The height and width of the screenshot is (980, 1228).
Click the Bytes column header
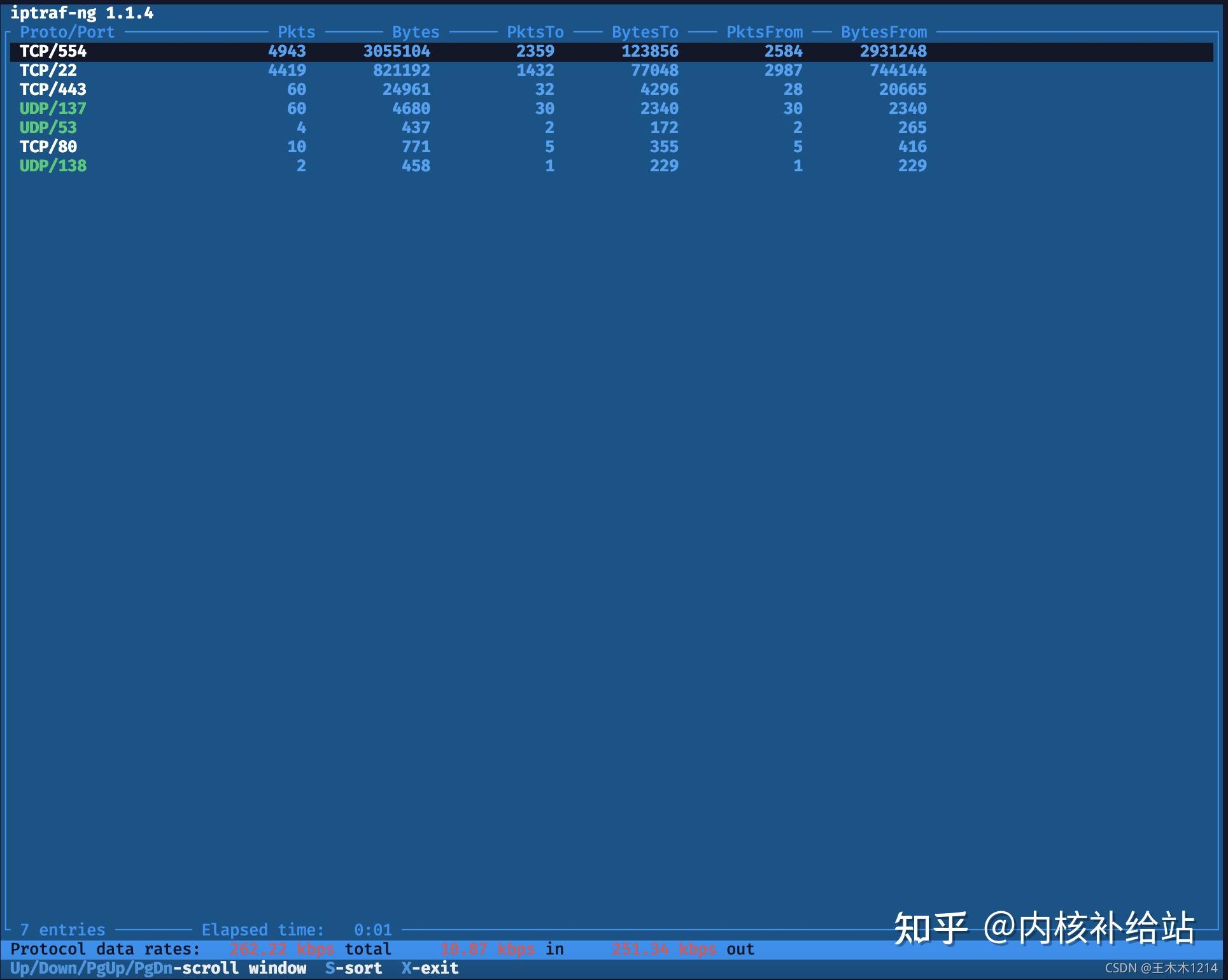point(416,32)
